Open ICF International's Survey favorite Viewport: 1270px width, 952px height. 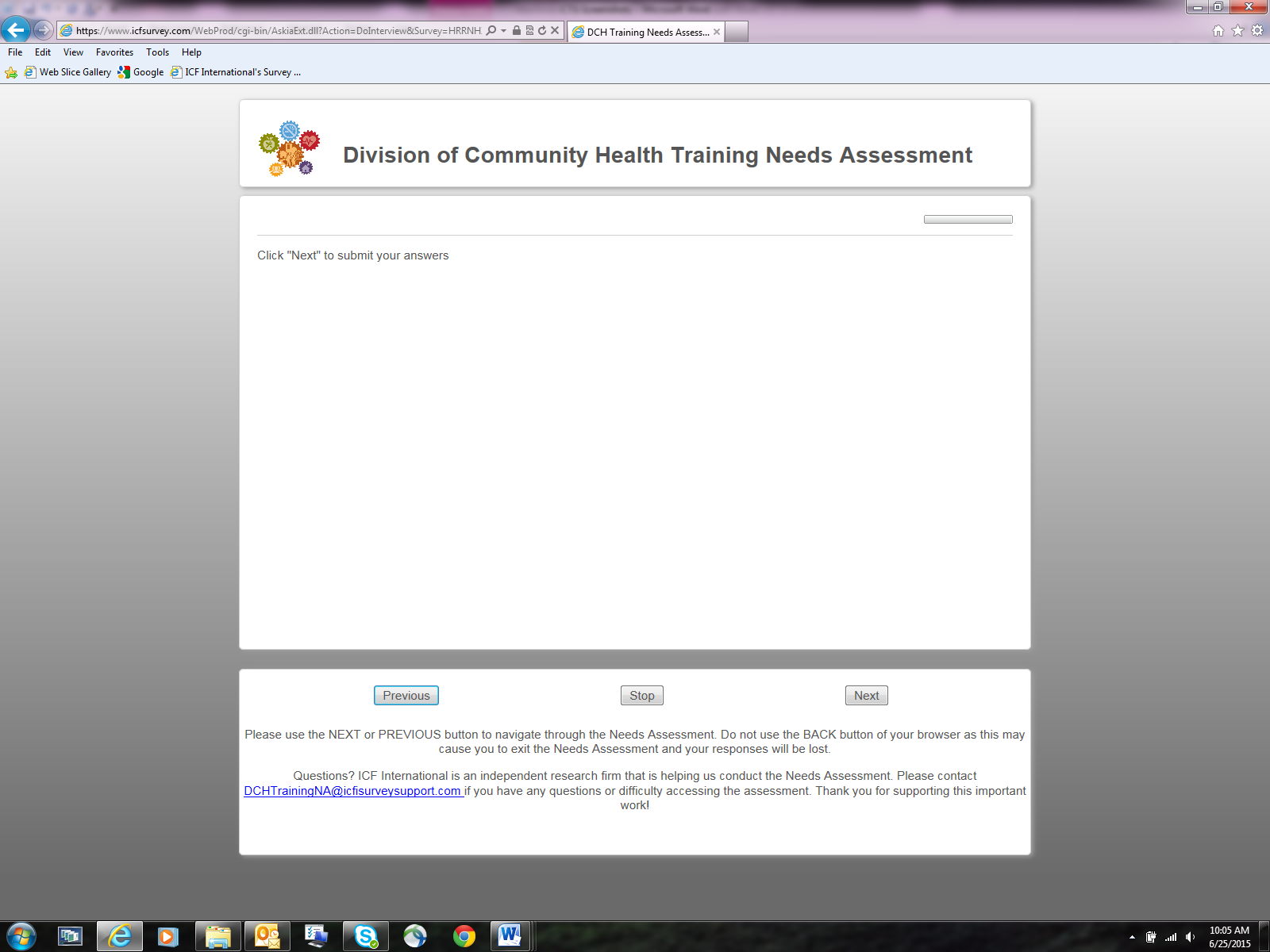[236, 72]
